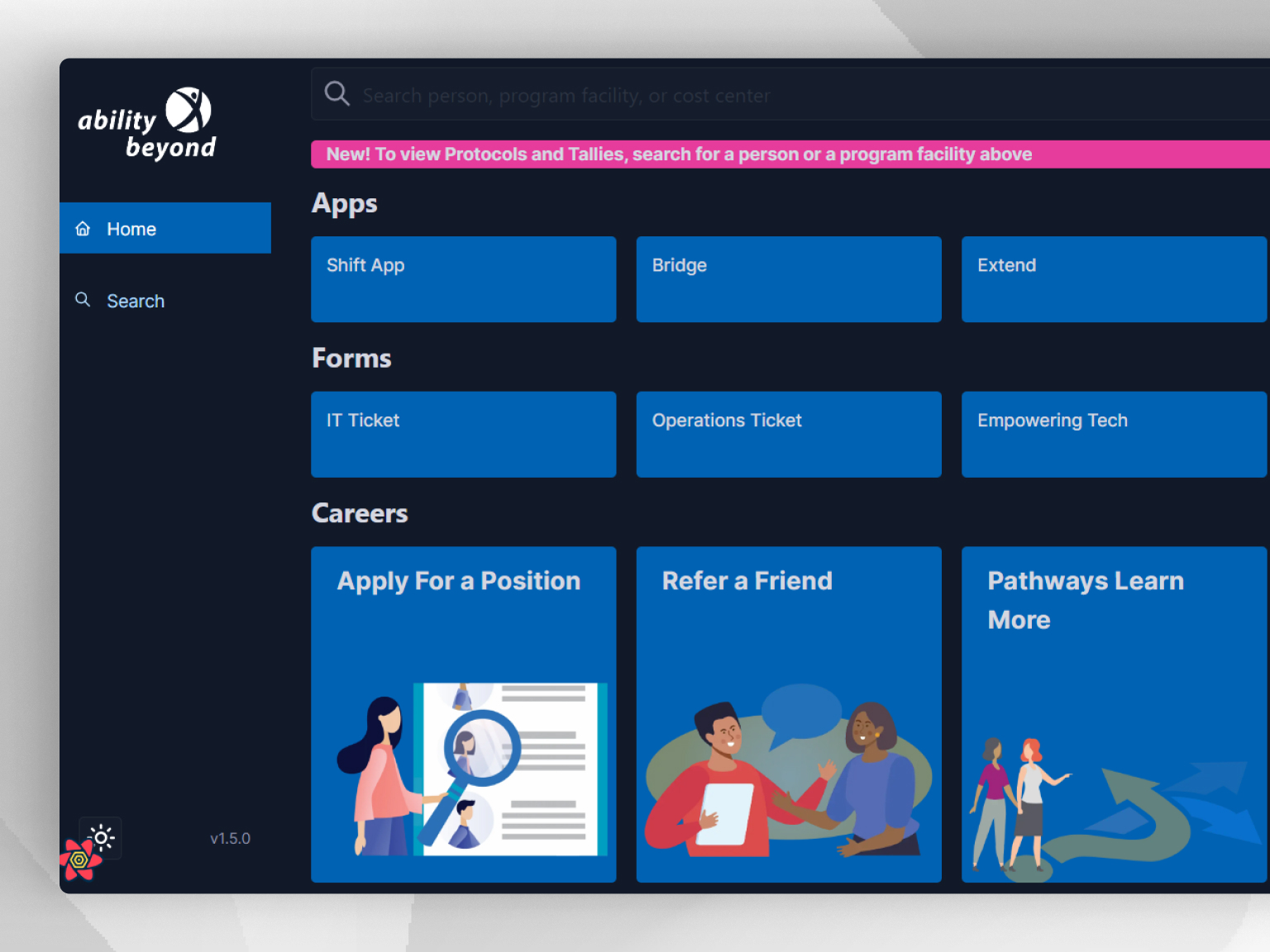1270x952 pixels.
Task: Click the search icon inside the search bar
Action: pos(337,93)
